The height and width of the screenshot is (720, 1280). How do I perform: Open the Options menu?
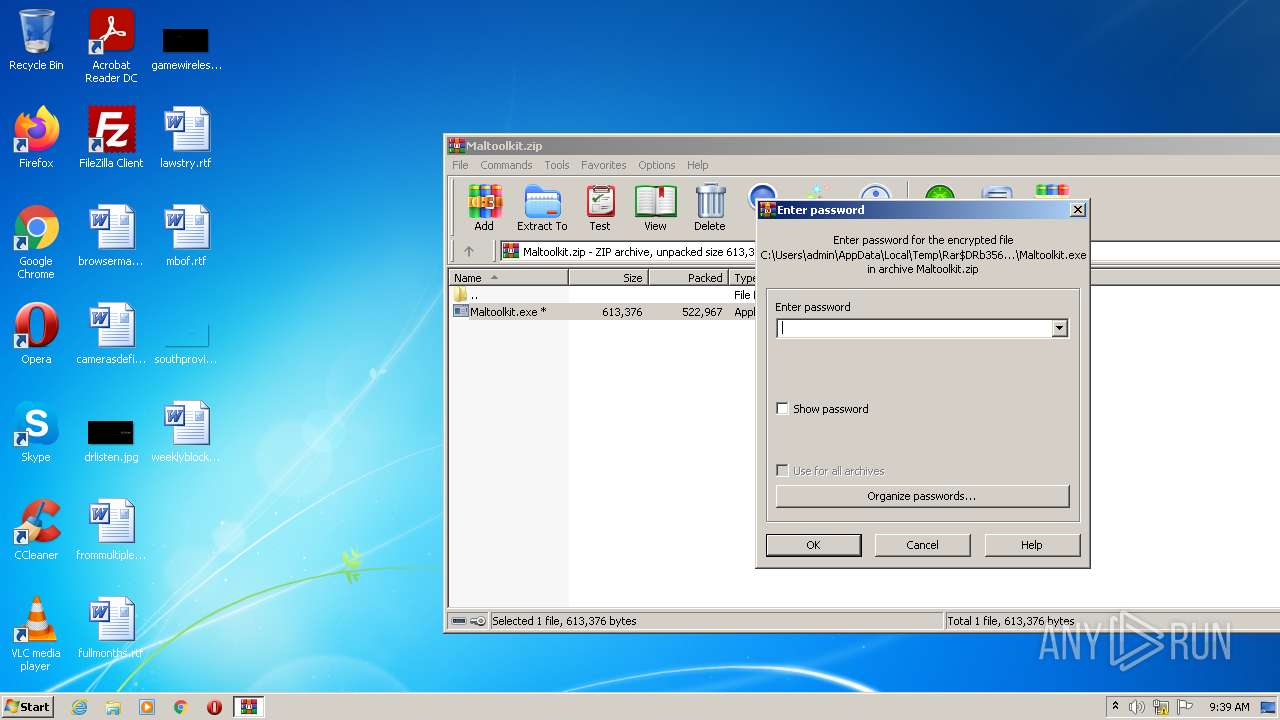click(657, 165)
